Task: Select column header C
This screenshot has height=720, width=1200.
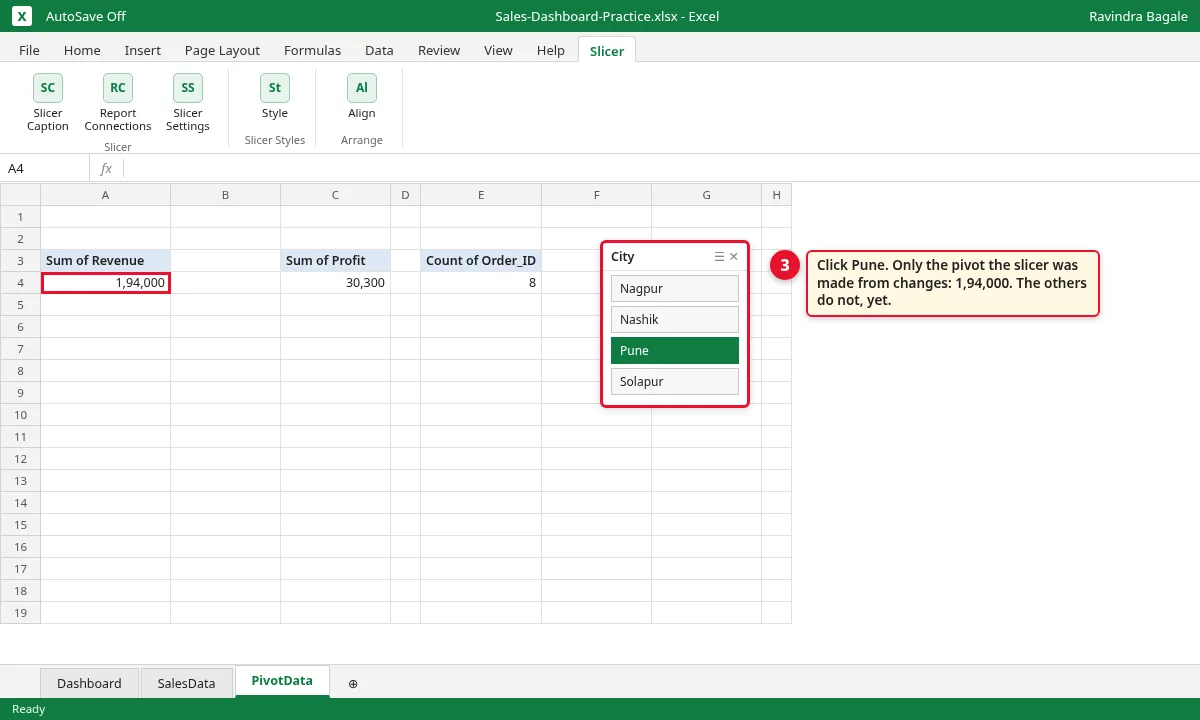Action: click(335, 195)
